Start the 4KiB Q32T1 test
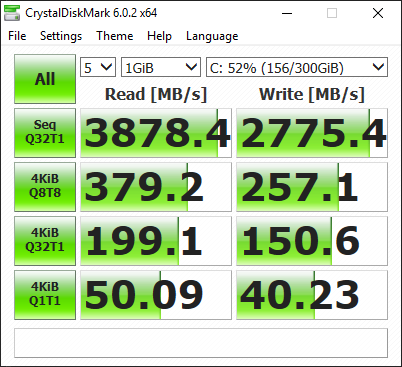This screenshot has width=402, height=367. pyautogui.click(x=45, y=241)
